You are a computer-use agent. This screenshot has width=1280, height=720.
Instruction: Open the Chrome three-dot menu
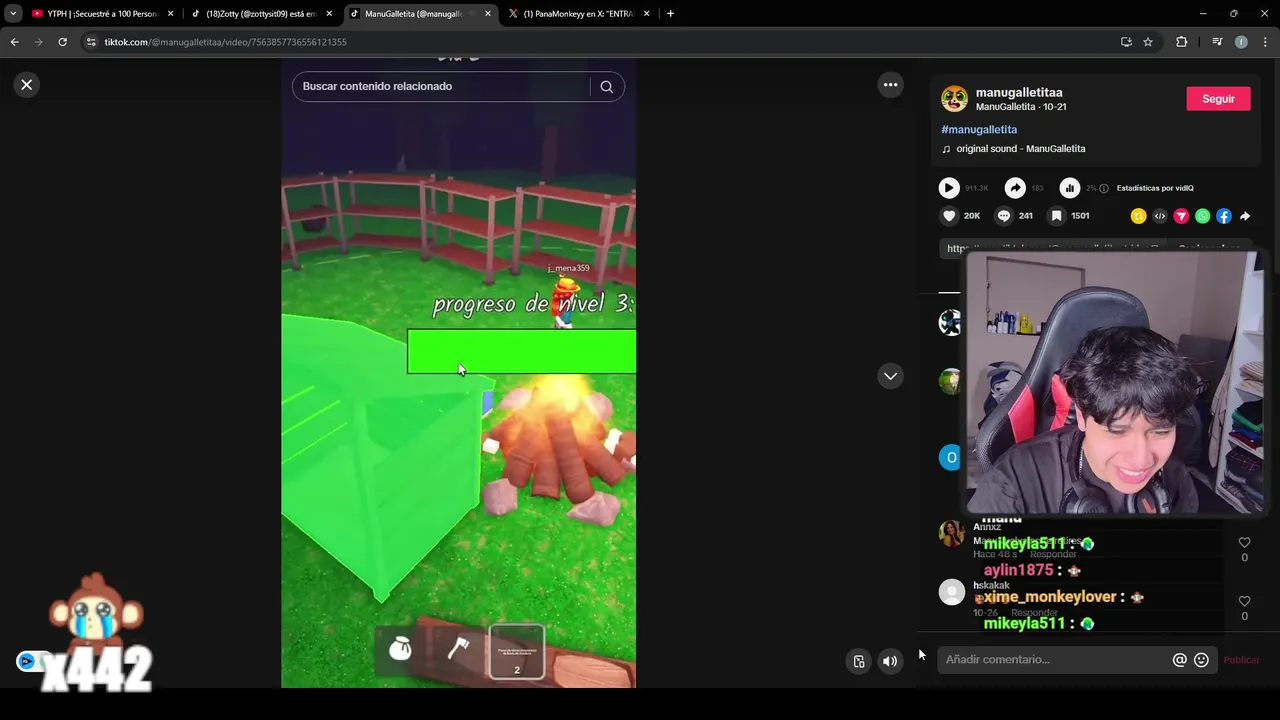click(1265, 42)
